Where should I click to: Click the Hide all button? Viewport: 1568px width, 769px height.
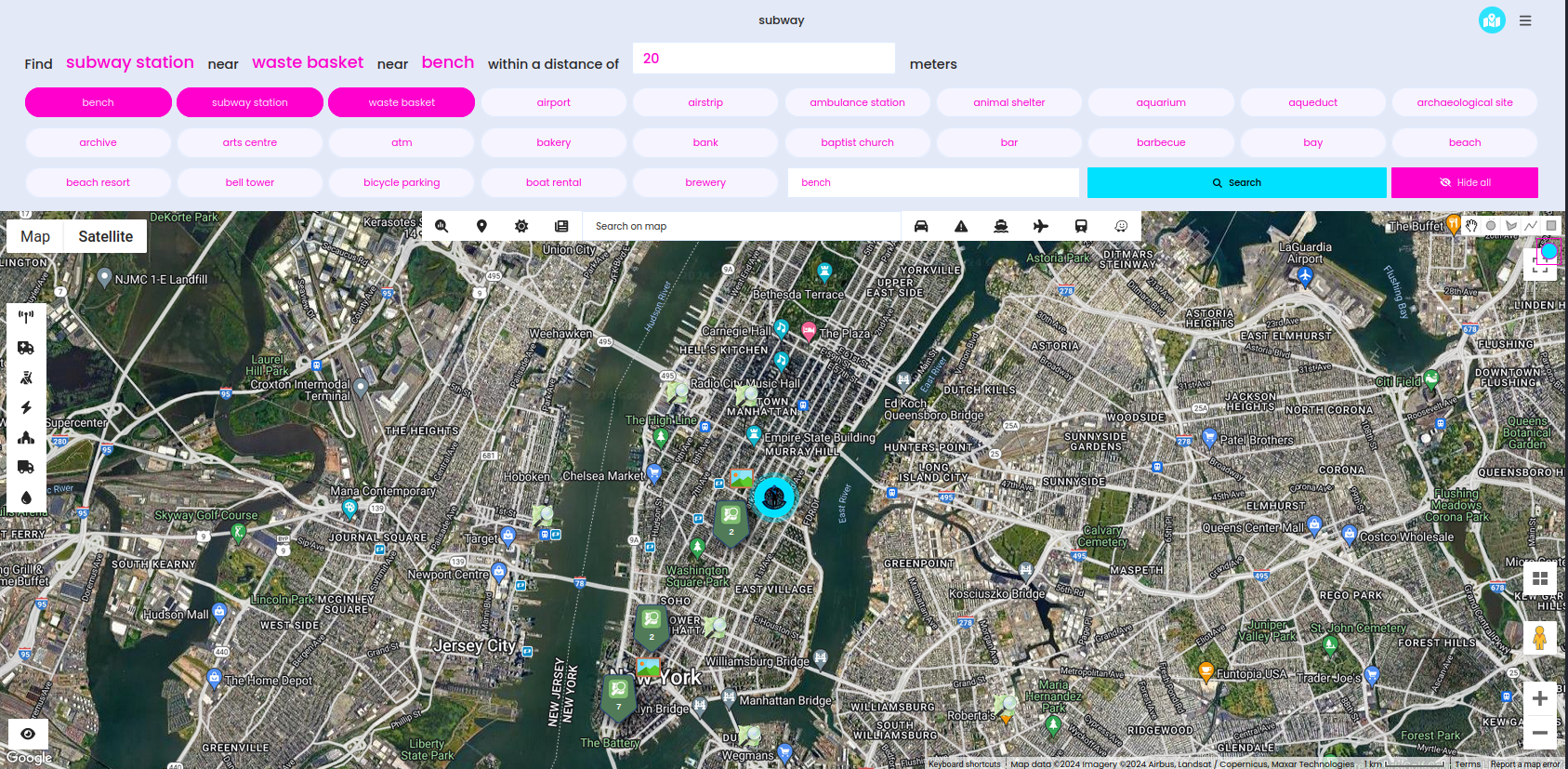click(x=1465, y=182)
